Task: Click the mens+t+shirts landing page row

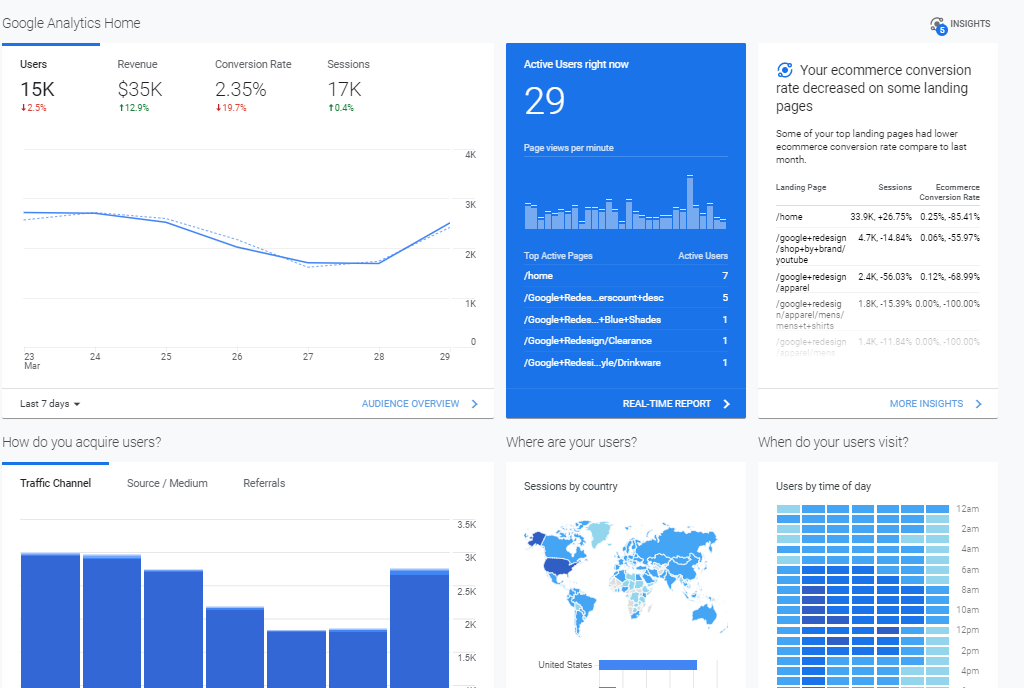Action: tap(878, 315)
